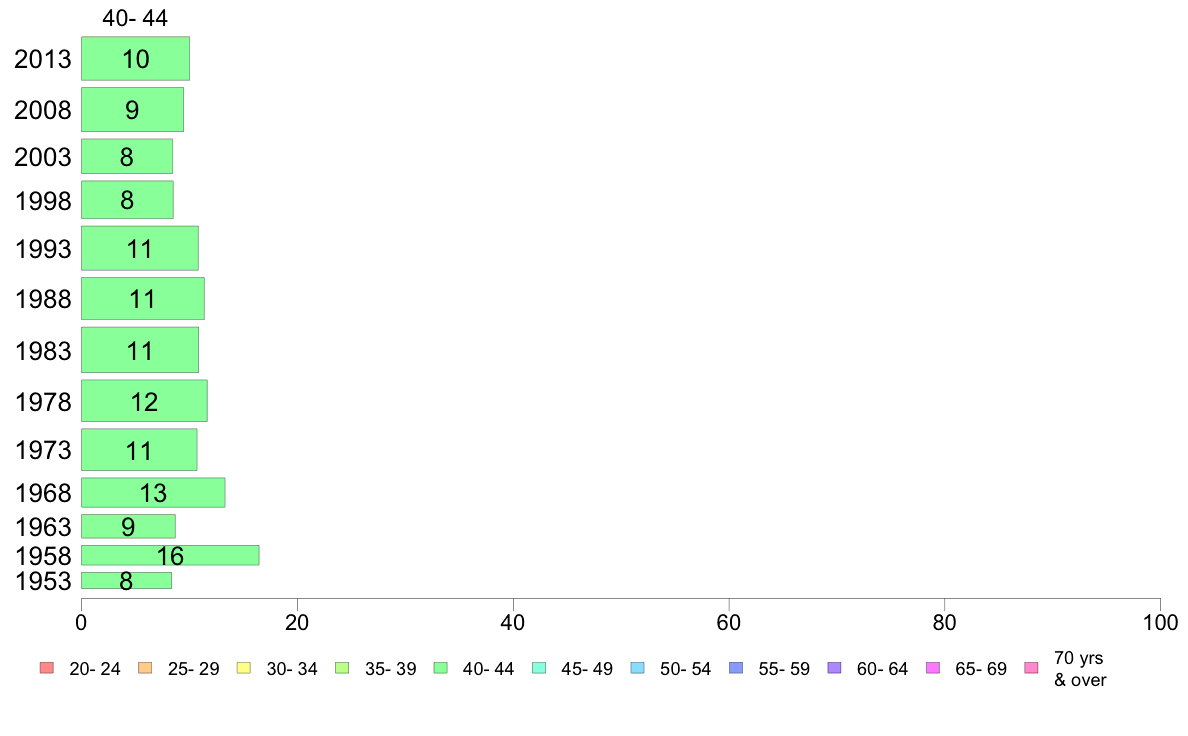Select the 1968 bar showing 13
1188x736 pixels.
(x=153, y=493)
